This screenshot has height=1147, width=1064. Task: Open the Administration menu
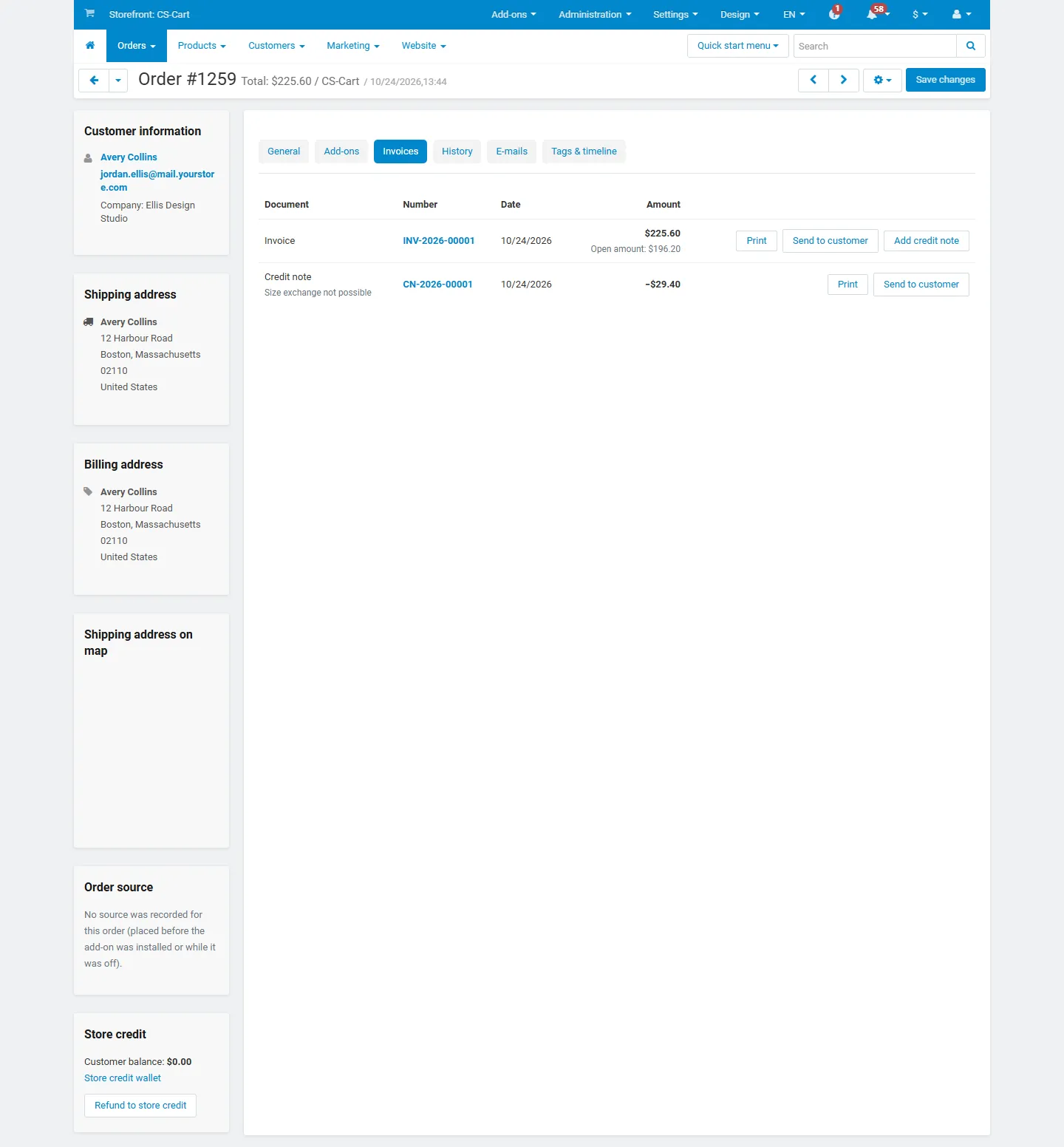point(595,14)
